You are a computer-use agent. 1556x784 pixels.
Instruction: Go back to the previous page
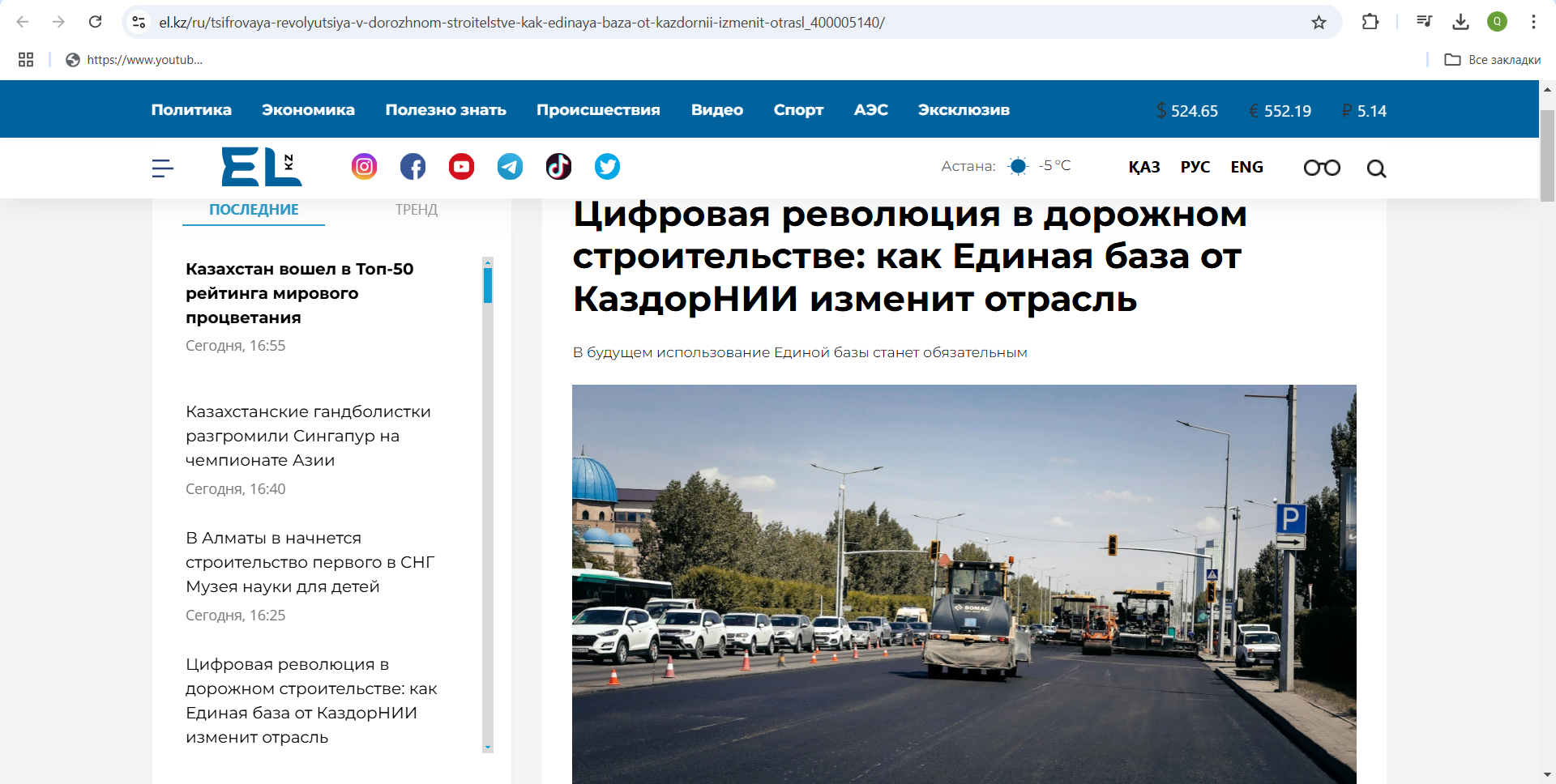[x=23, y=22]
